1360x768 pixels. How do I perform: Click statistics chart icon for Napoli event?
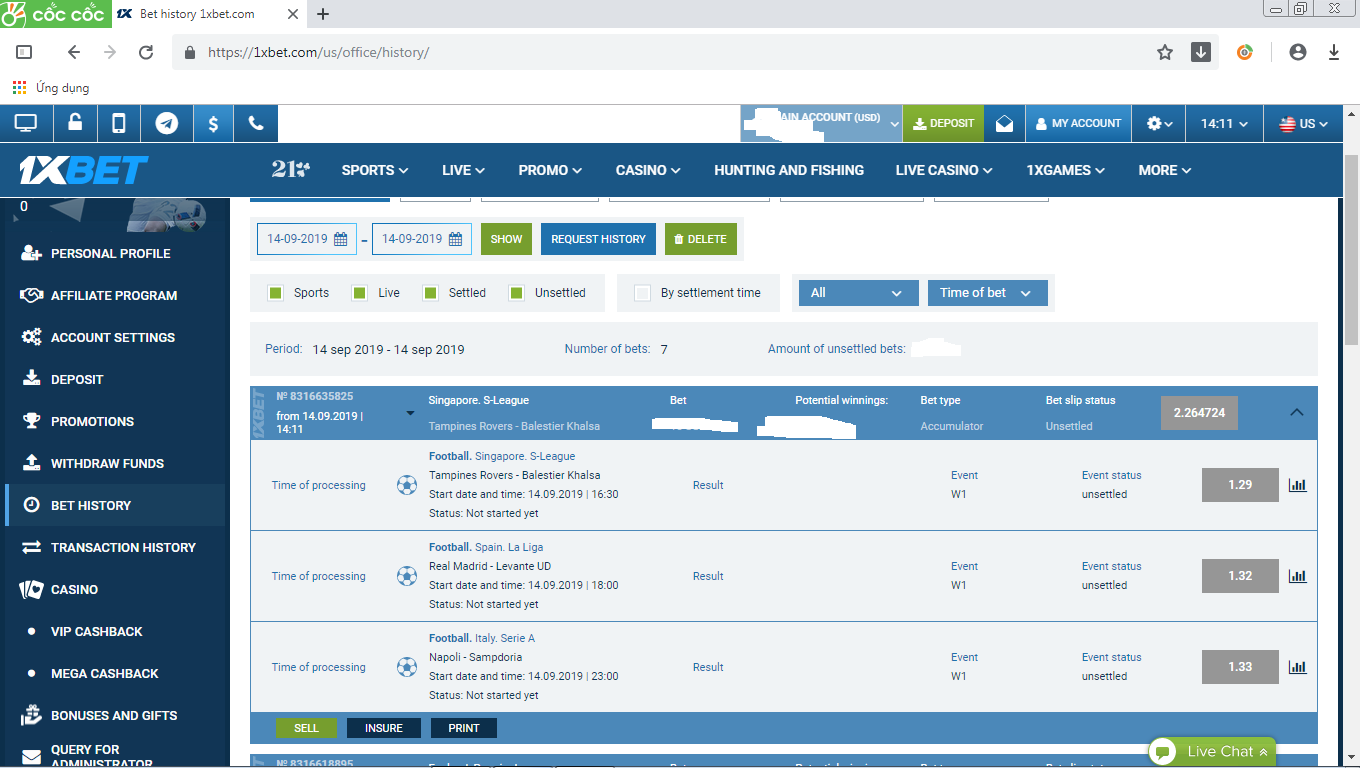pyautogui.click(x=1298, y=667)
